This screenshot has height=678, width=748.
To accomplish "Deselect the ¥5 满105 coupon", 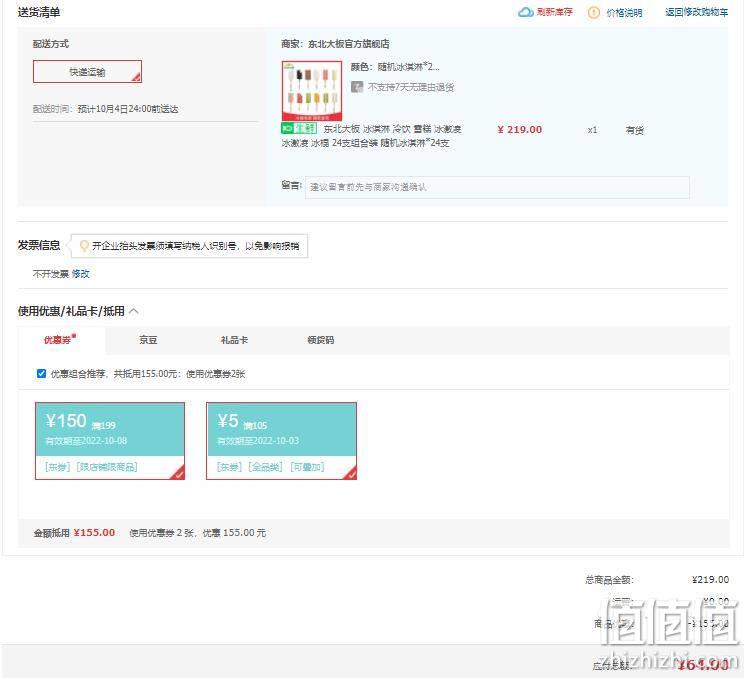I will tap(281, 440).
